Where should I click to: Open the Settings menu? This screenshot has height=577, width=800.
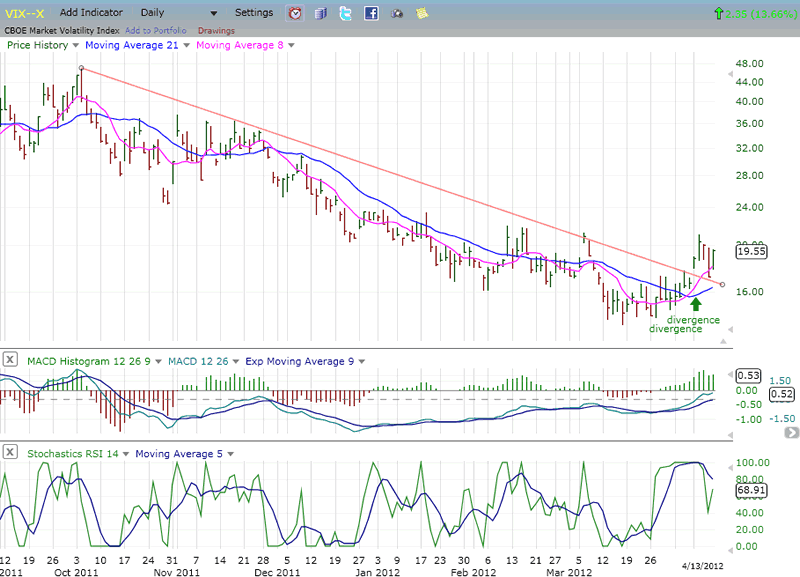click(253, 13)
